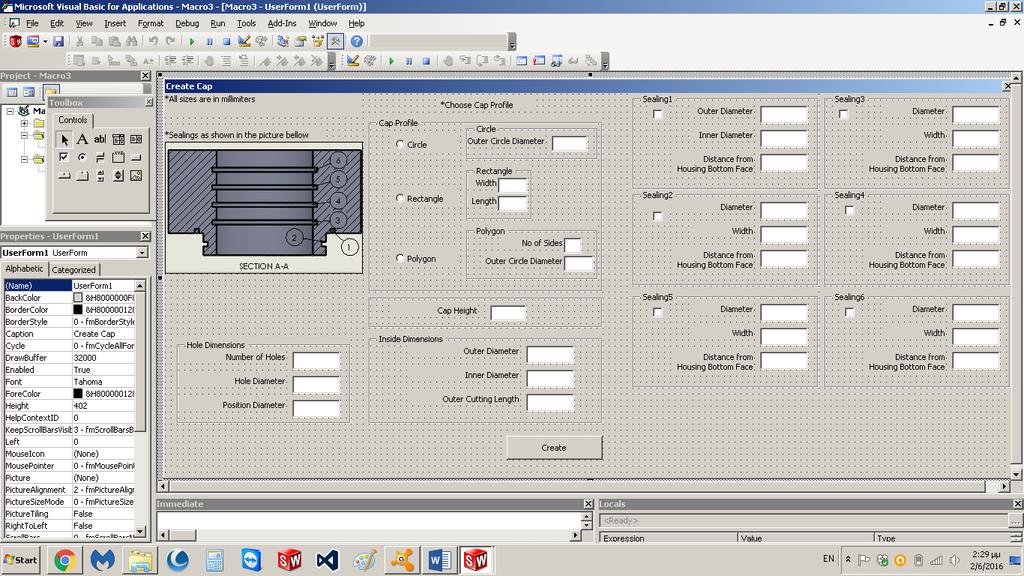Toggle Design Mode in the main toolbar

click(x=244, y=41)
